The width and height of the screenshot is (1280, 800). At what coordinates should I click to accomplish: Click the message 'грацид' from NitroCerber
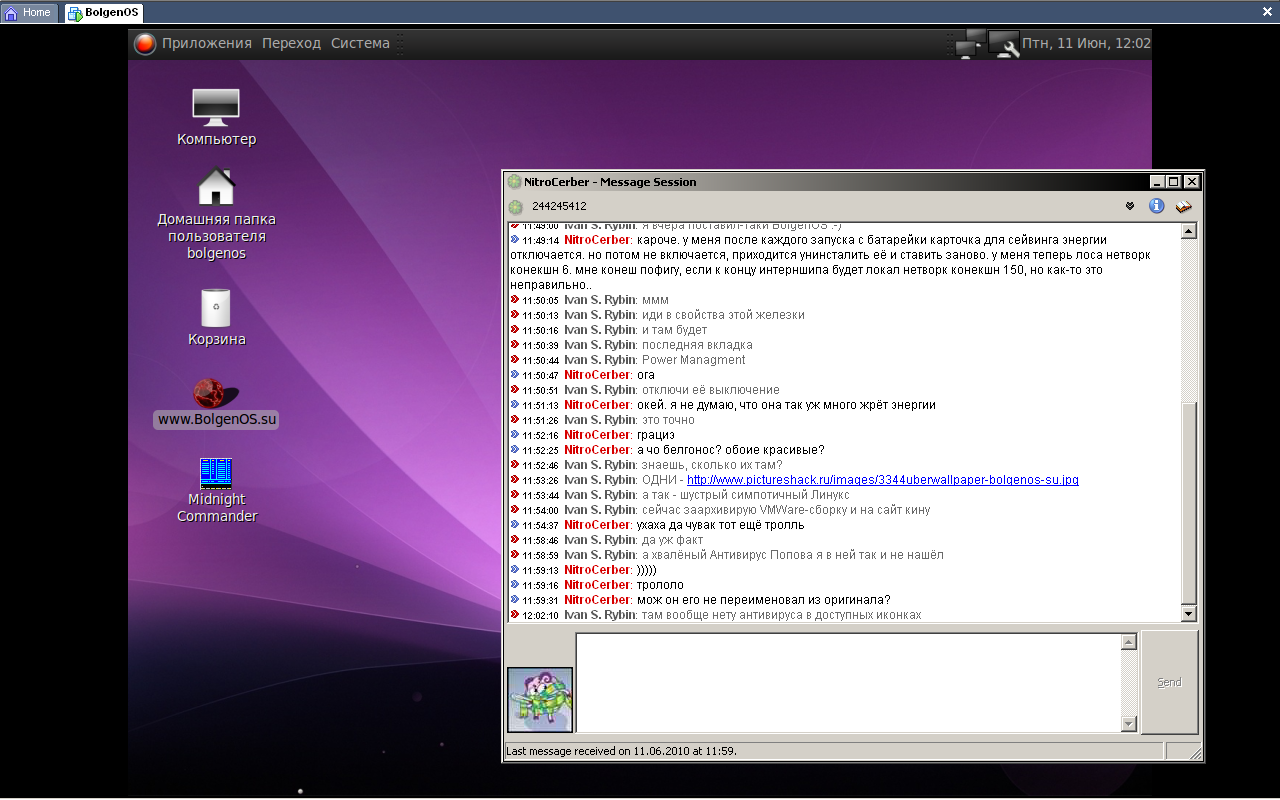(655, 435)
